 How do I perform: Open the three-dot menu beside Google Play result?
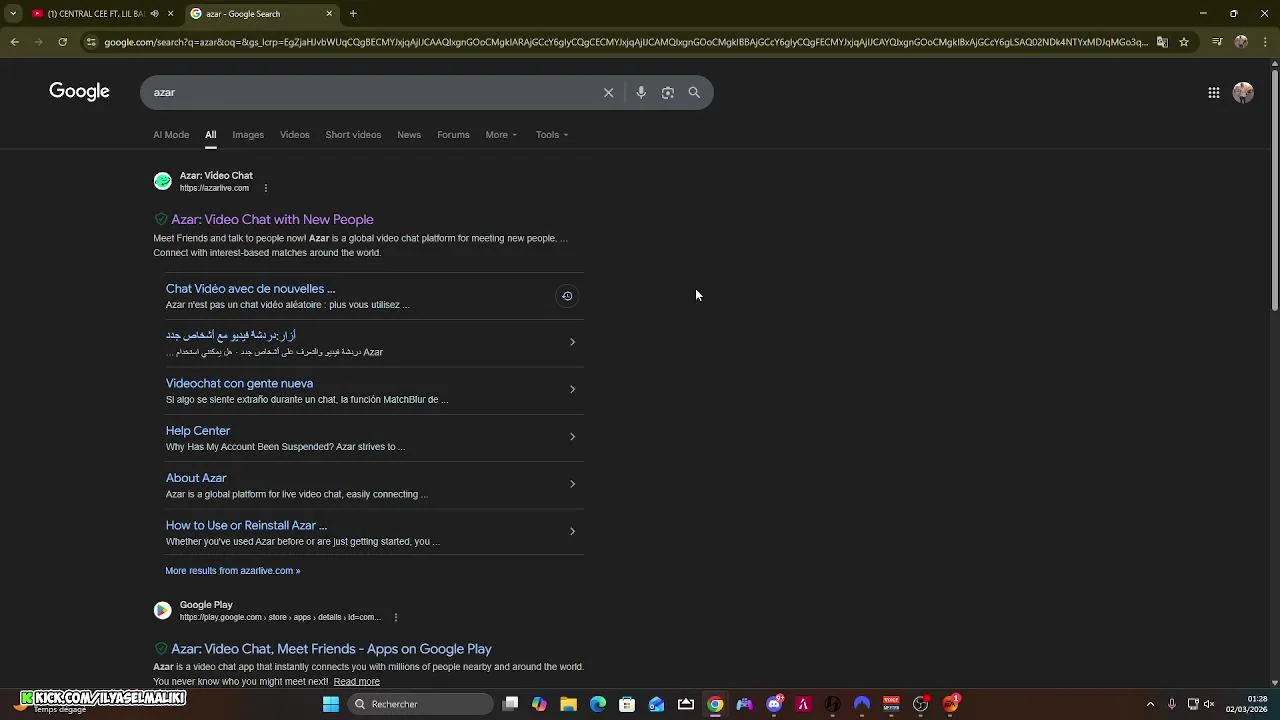coord(396,617)
